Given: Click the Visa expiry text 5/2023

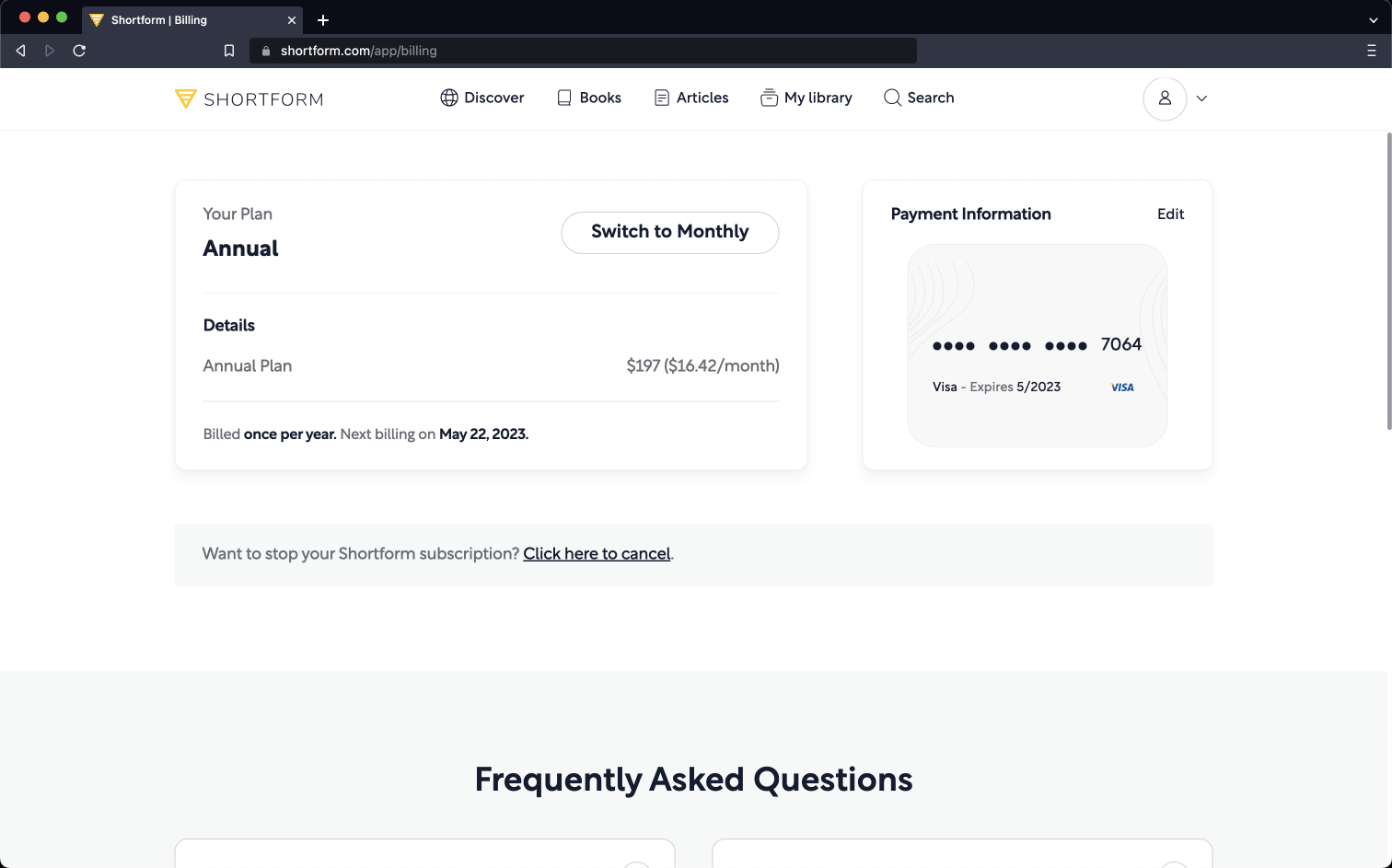Looking at the screenshot, I should point(1038,388).
